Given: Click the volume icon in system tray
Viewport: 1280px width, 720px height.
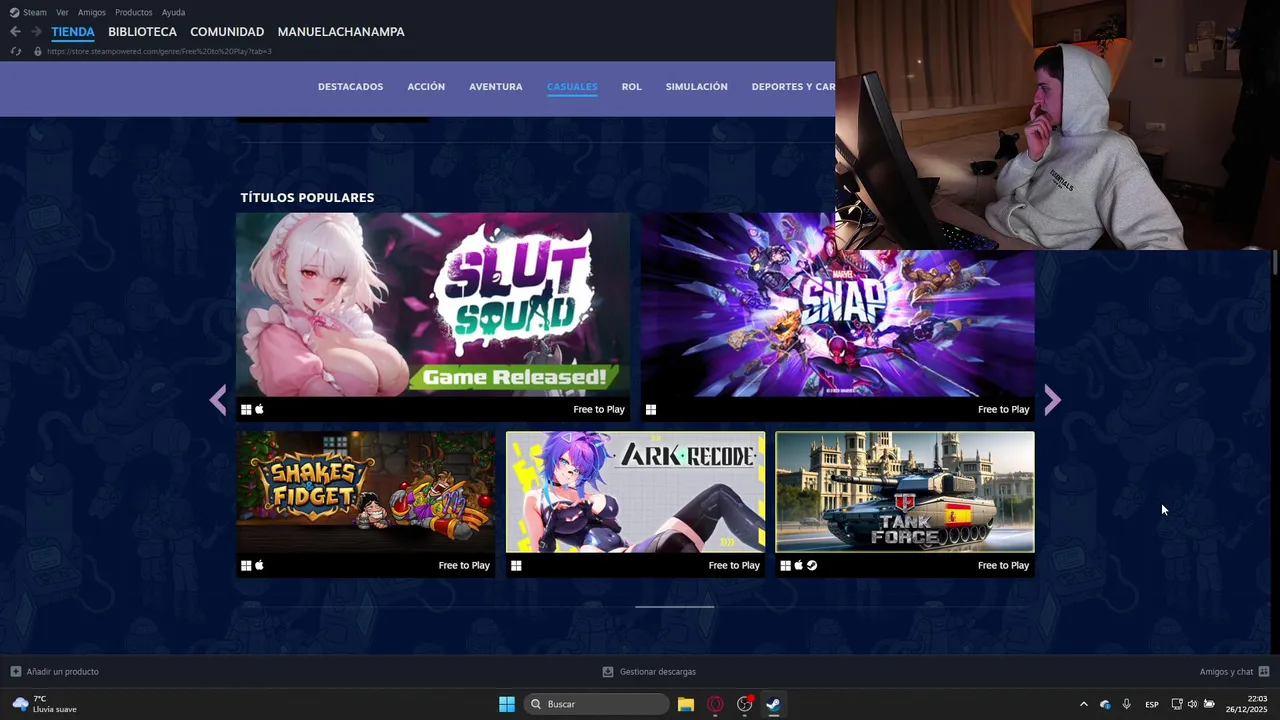Looking at the screenshot, I should point(1192,704).
